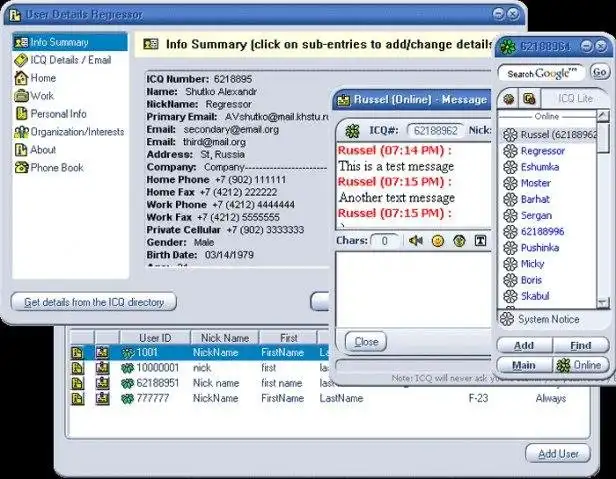The width and height of the screenshot is (616, 479).
Task: Click inside the message typing area
Action: 413,290
